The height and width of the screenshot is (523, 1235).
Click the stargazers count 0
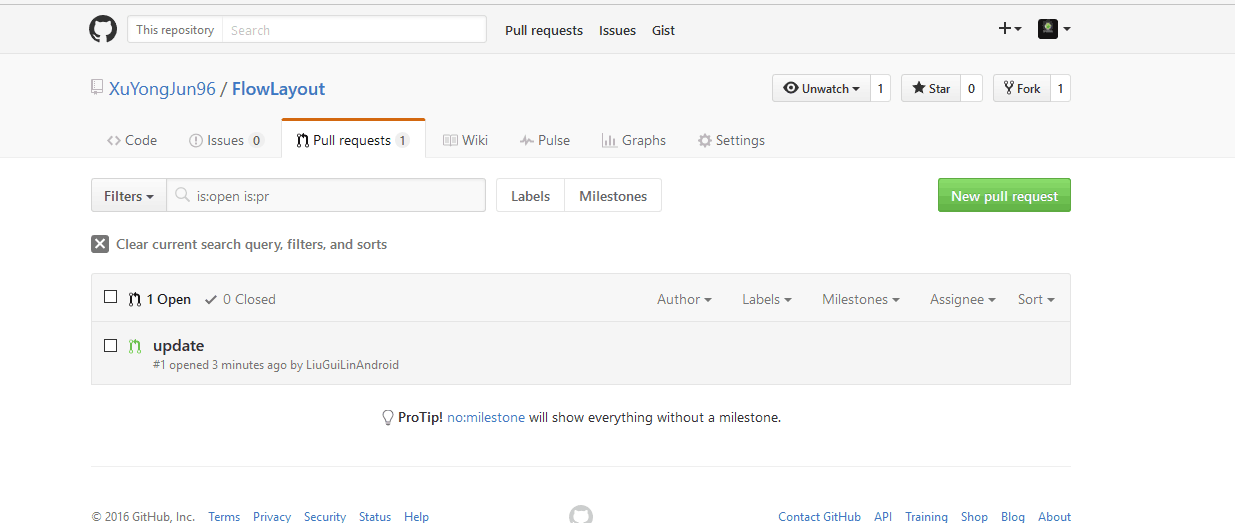971,88
